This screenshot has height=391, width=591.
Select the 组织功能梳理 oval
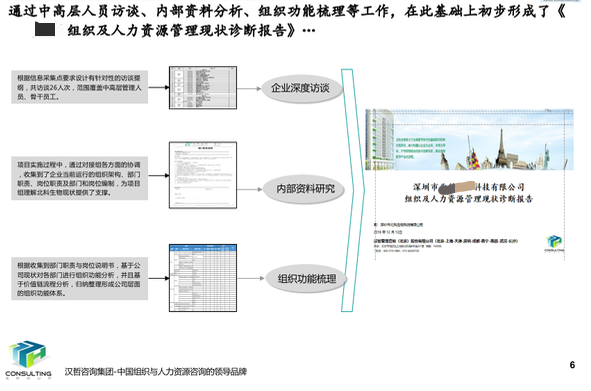click(x=306, y=279)
